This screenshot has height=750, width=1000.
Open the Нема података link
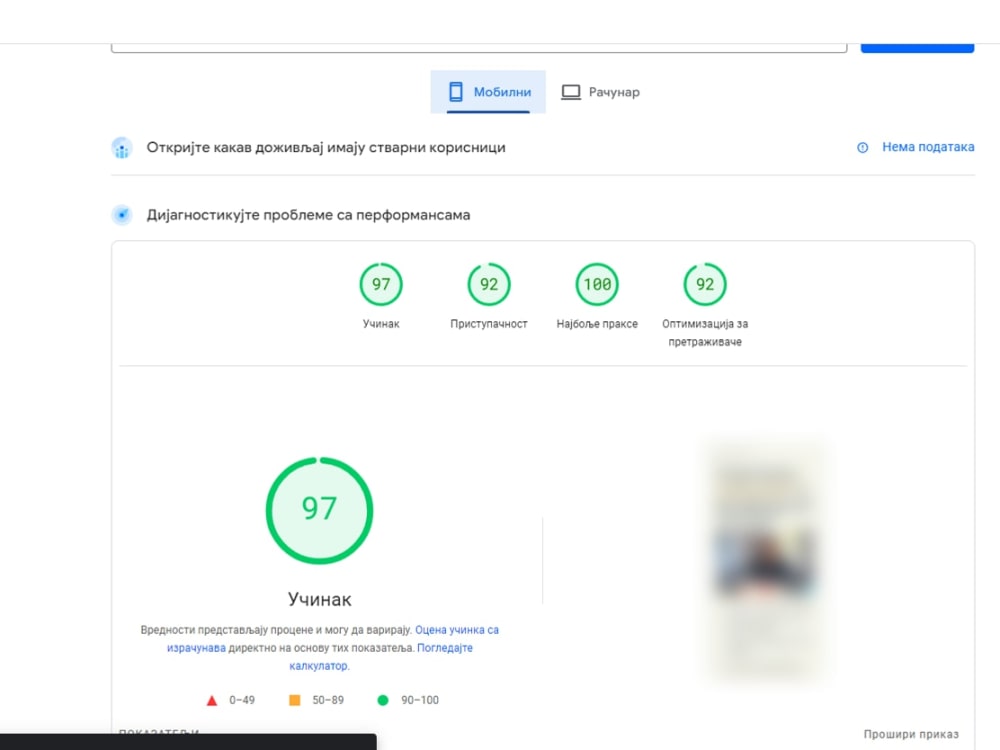tap(928, 147)
